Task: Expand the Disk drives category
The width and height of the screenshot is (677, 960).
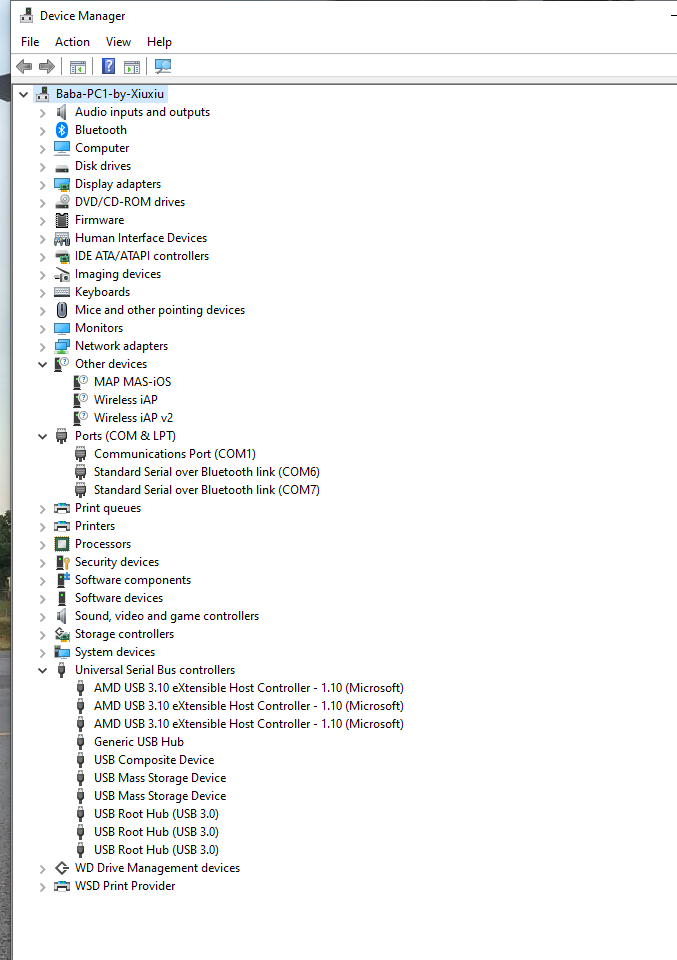Action: pos(42,167)
